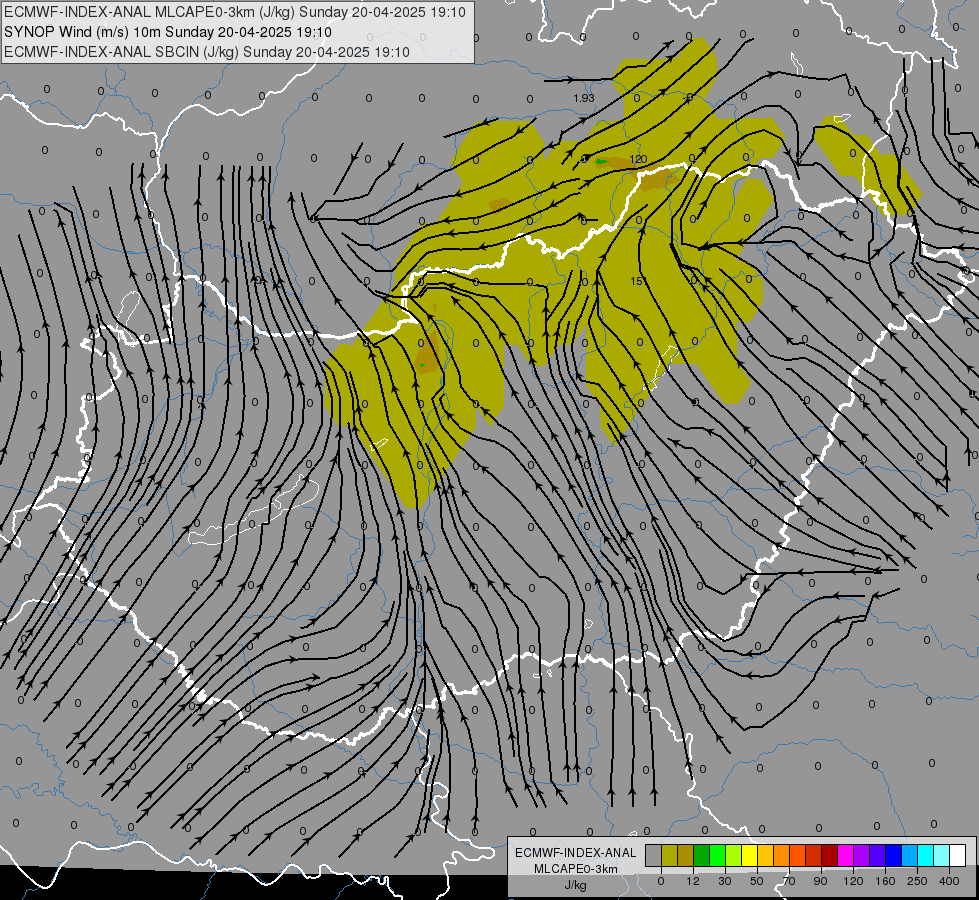Image resolution: width=979 pixels, height=900 pixels.
Task: Click the sky blue legend swatch
Action: point(910,855)
